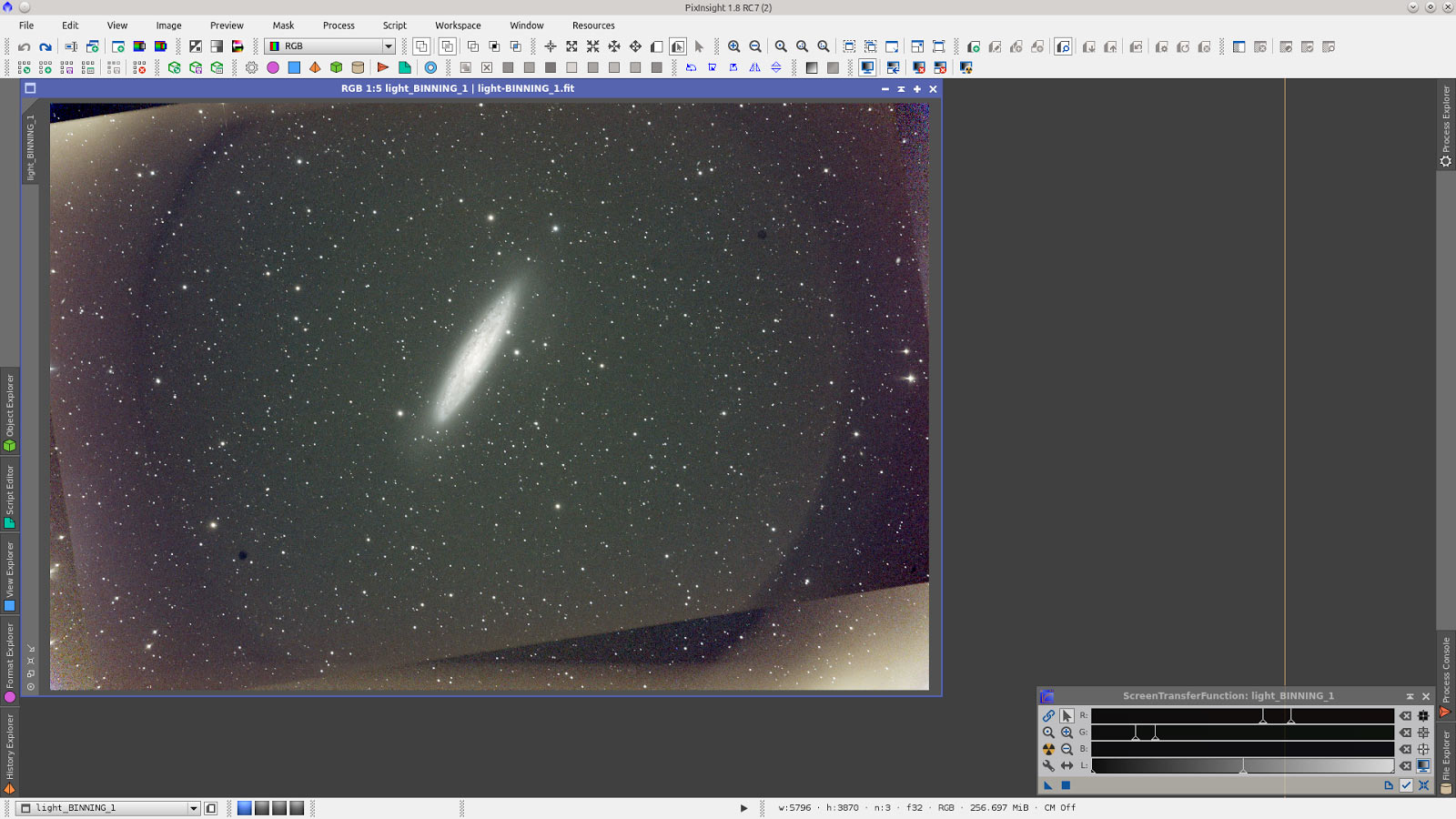Click the Undo icon on the toolbar
Viewport: 1456px width, 819px height.
(24, 45)
